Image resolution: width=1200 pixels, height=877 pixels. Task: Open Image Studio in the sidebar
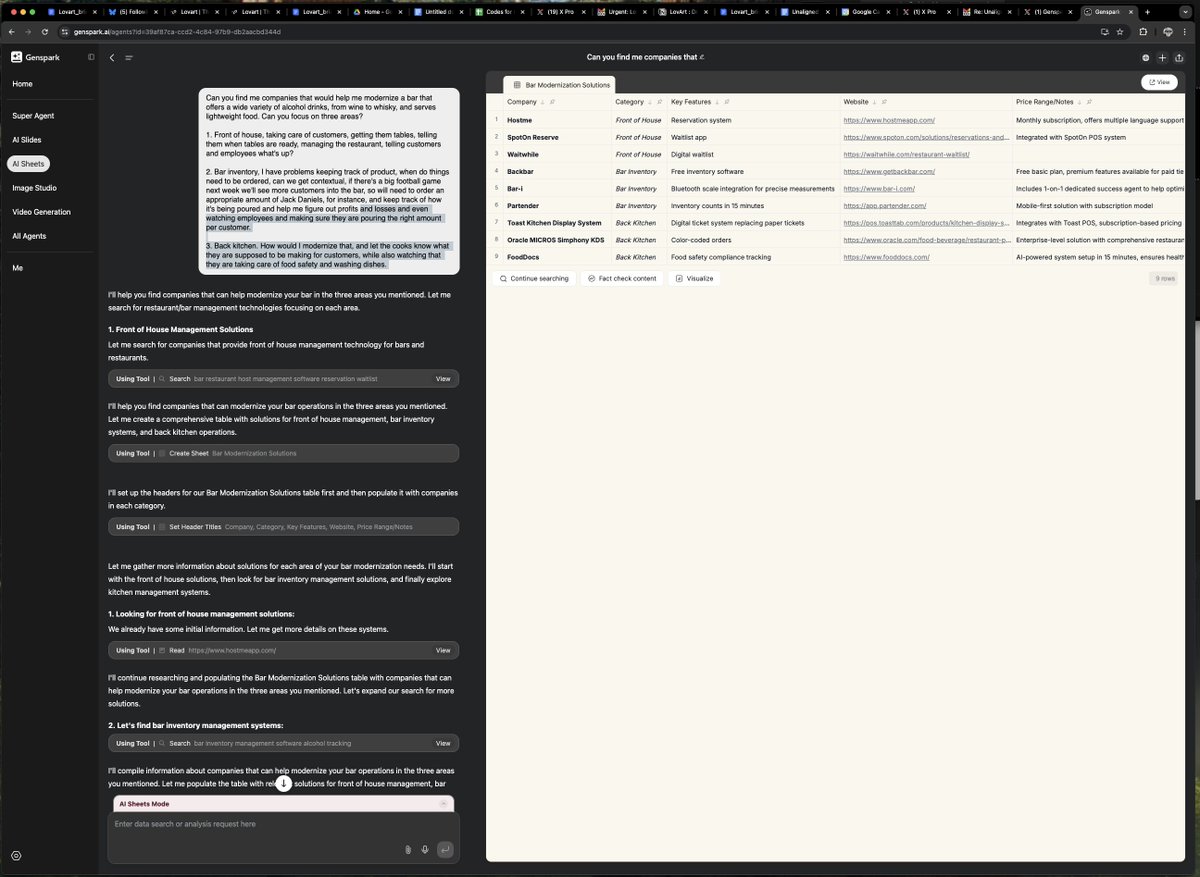34,188
